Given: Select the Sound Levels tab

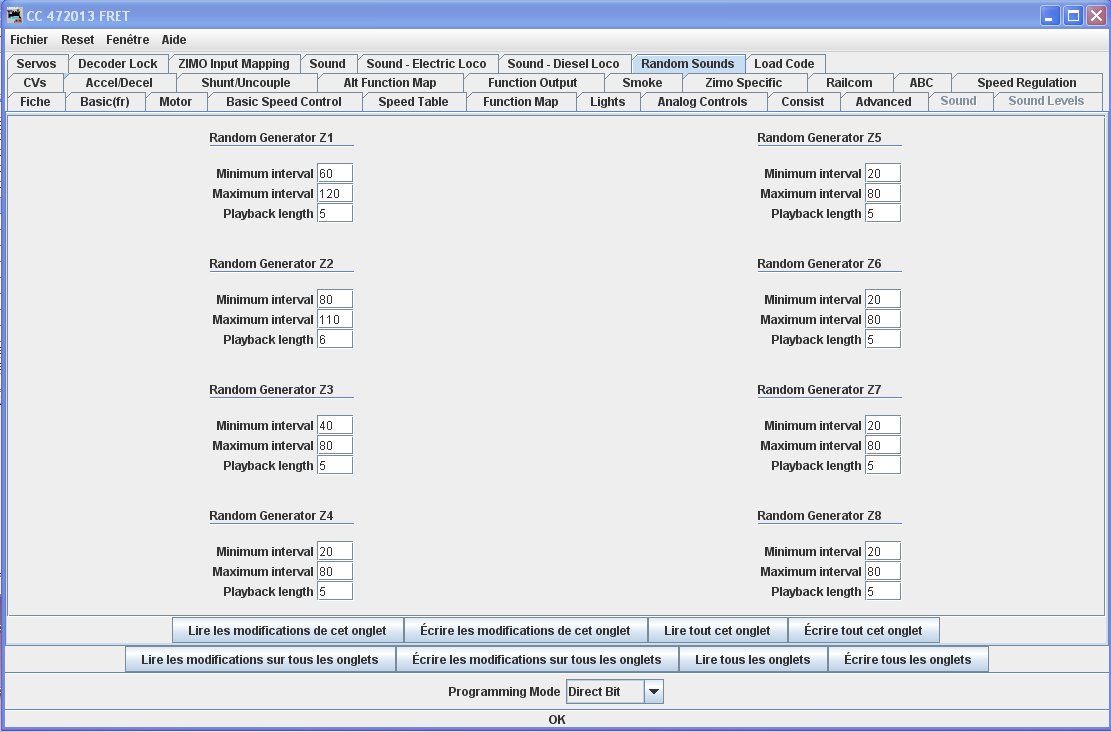Looking at the screenshot, I should tap(1046, 101).
